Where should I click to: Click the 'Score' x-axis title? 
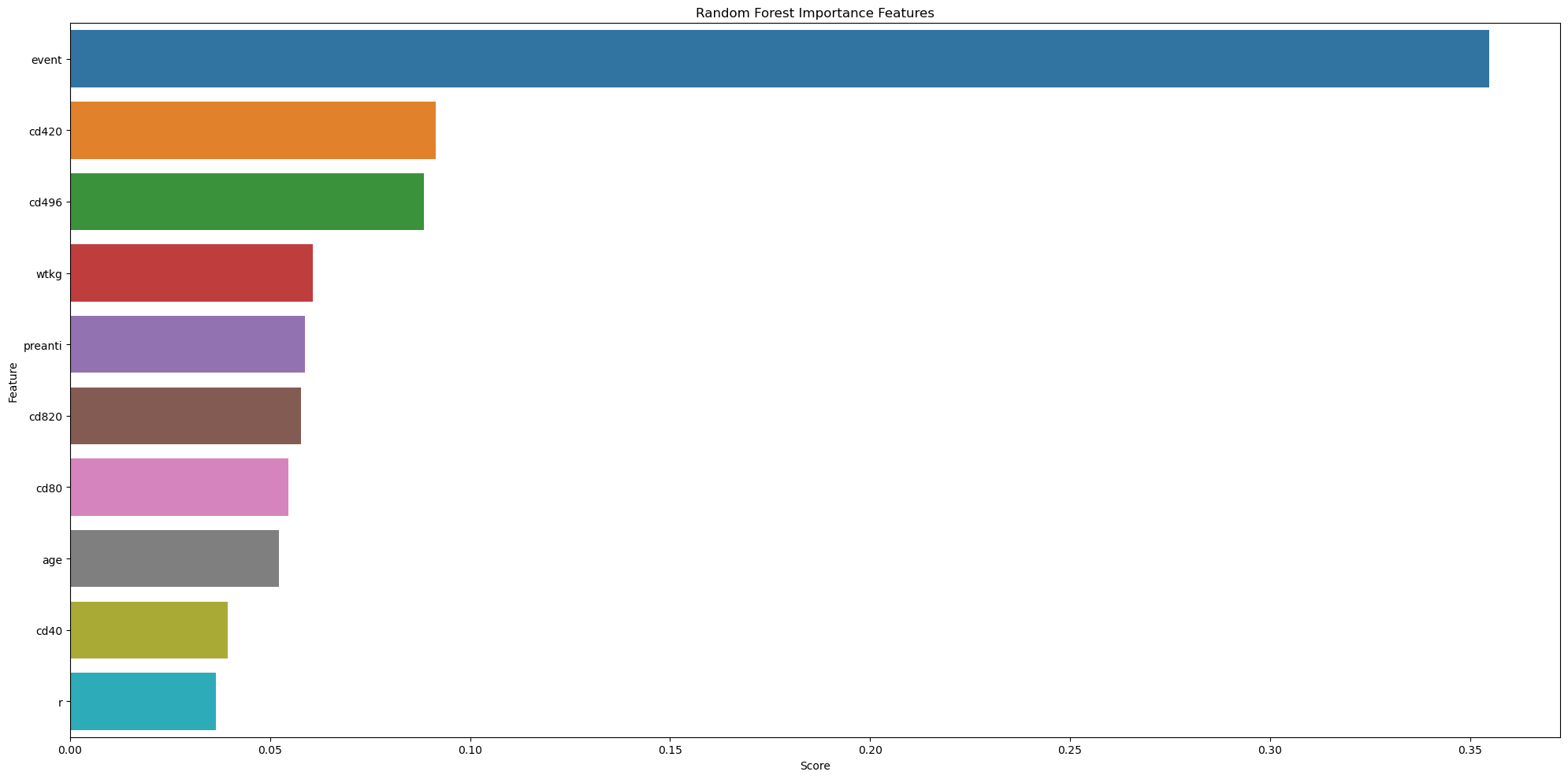tap(815, 766)
